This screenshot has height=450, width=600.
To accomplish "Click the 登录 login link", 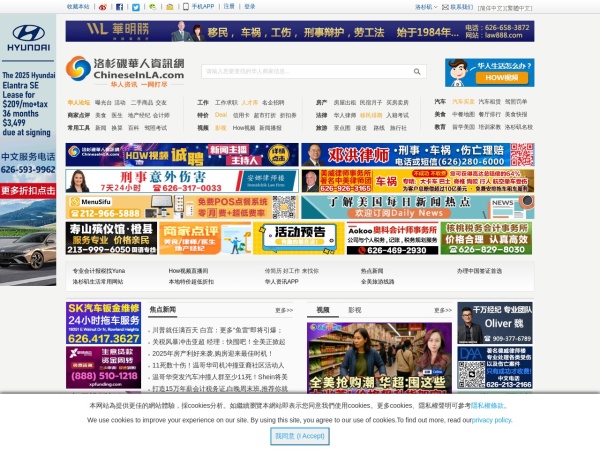I will pos(249,7).
